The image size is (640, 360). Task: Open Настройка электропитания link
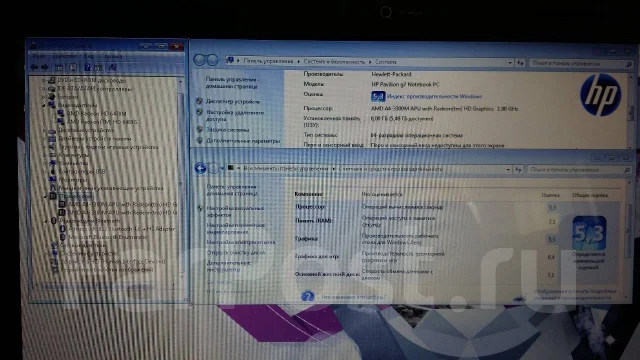click(241, 242)
